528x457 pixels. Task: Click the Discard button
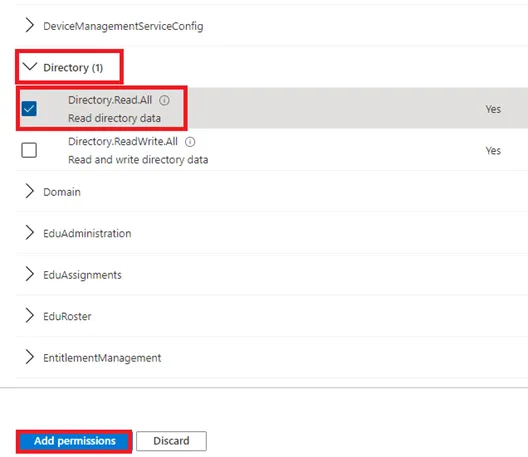pos(171,441)
